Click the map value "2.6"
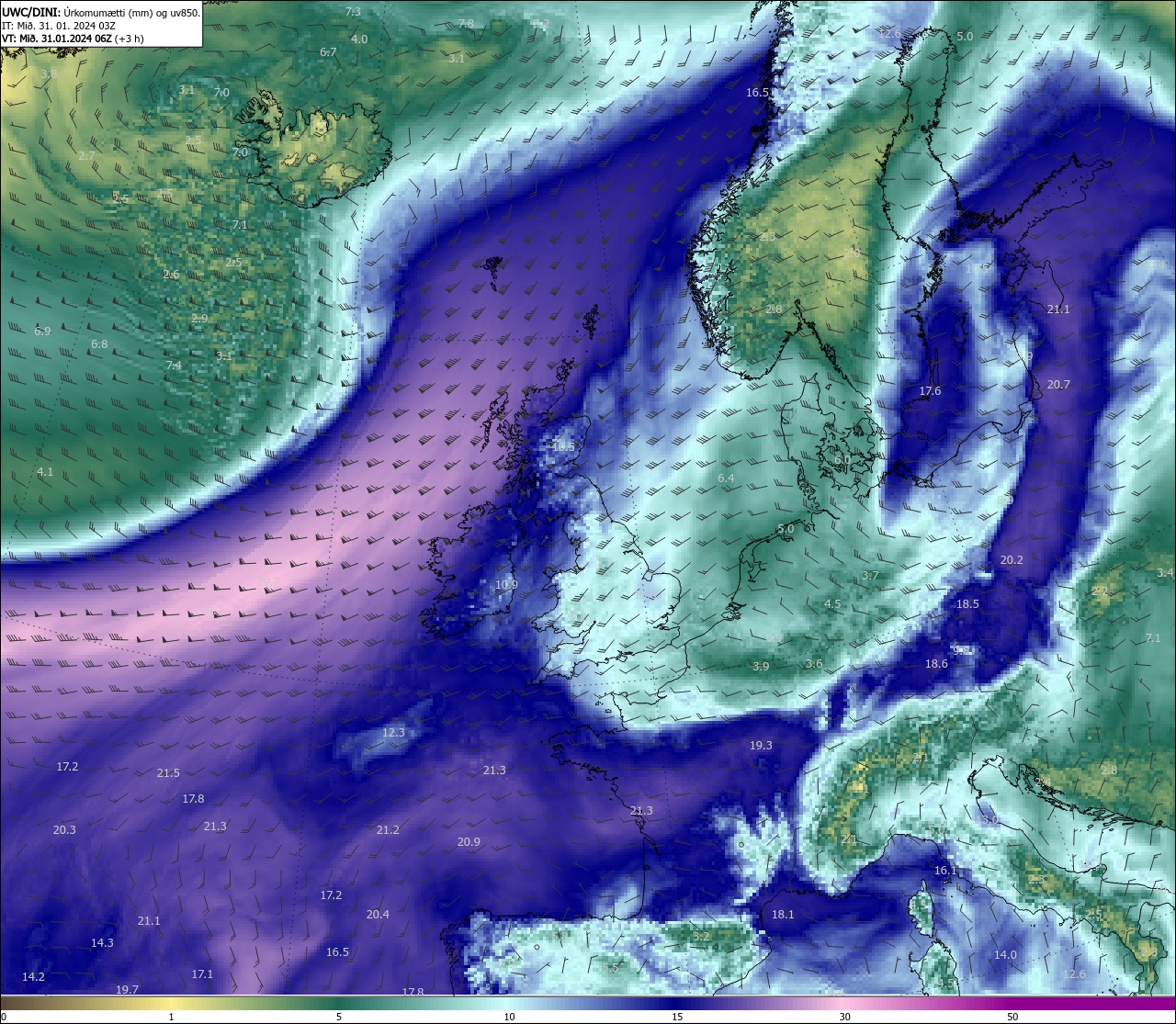 [x=171, y=274]
